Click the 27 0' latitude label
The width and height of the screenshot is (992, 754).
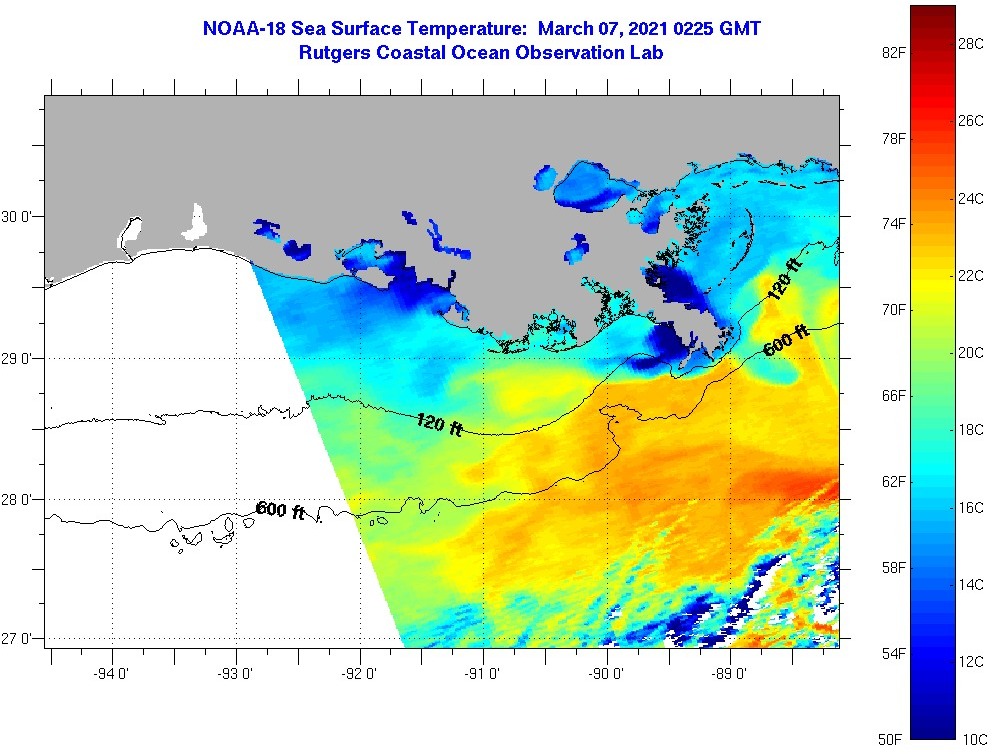coord(15,638)
